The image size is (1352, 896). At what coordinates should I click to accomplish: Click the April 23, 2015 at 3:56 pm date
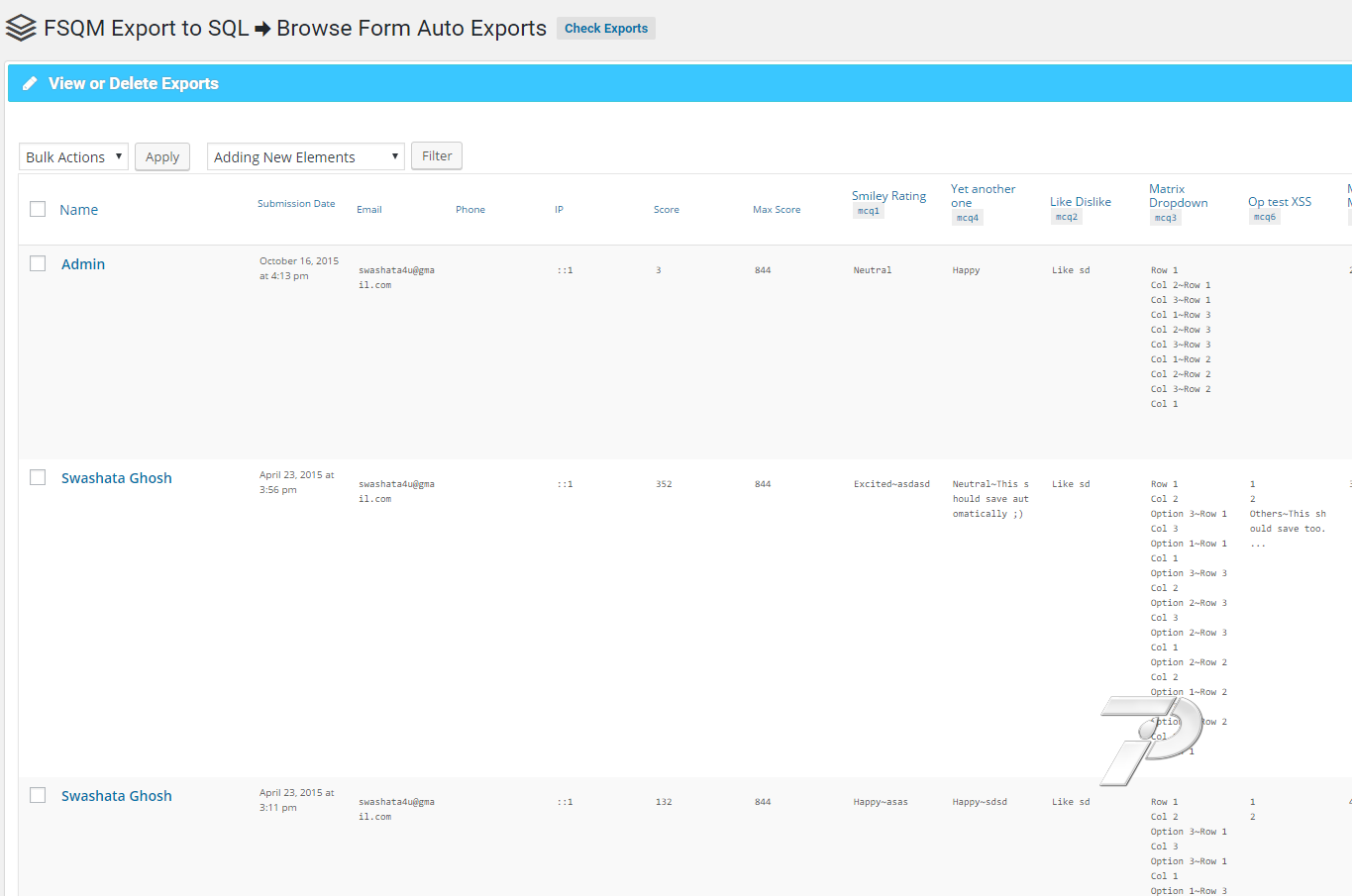click(297, 482)
